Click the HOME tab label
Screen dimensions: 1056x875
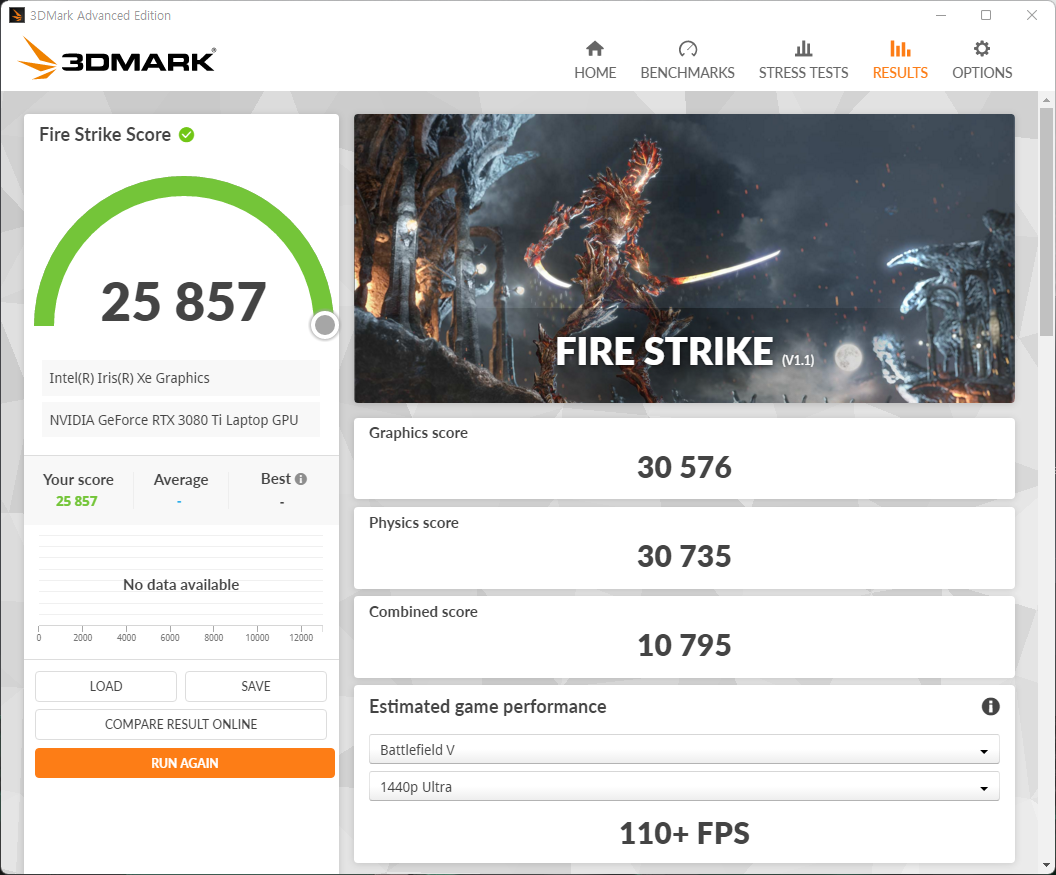tap(595, 73)
